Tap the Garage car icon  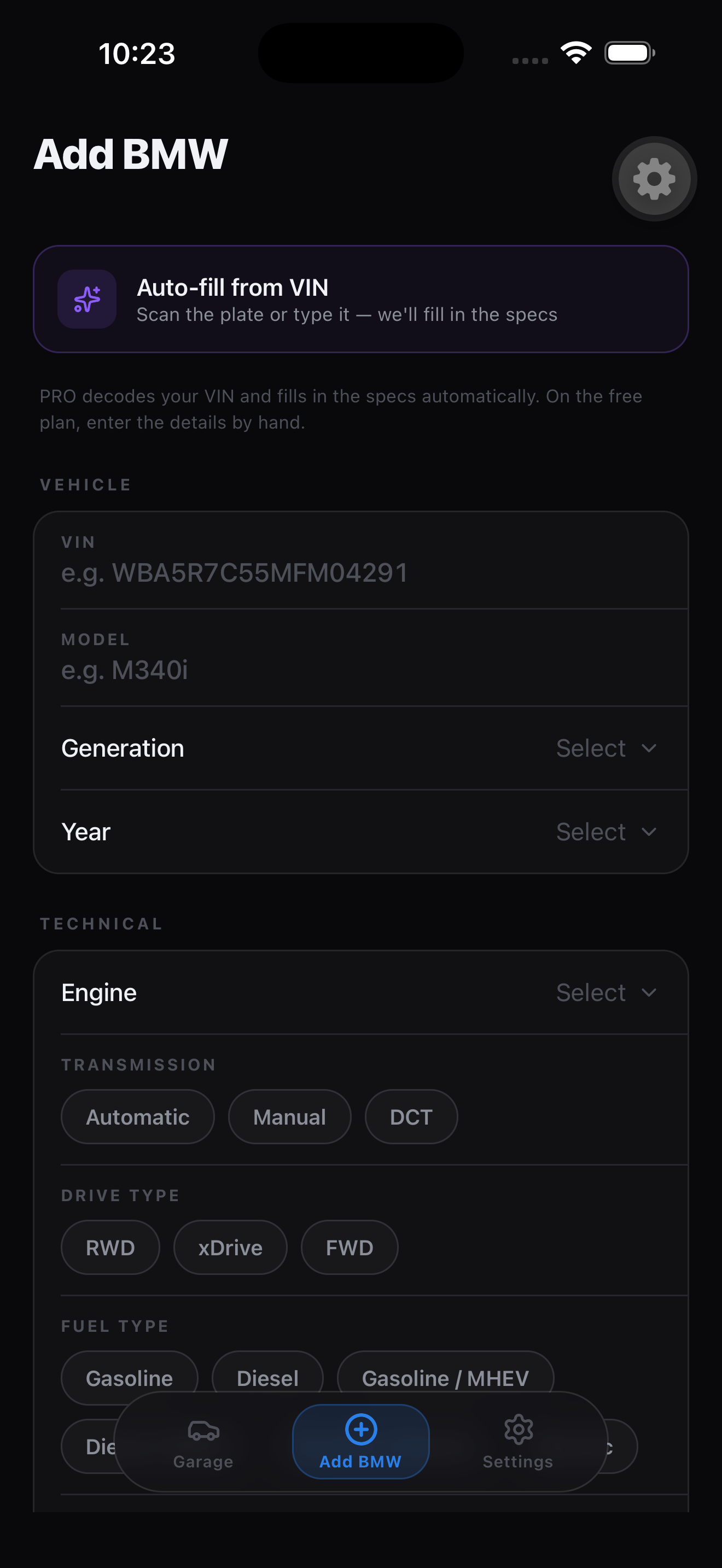pyautogui.click(x=203, y=1430)
